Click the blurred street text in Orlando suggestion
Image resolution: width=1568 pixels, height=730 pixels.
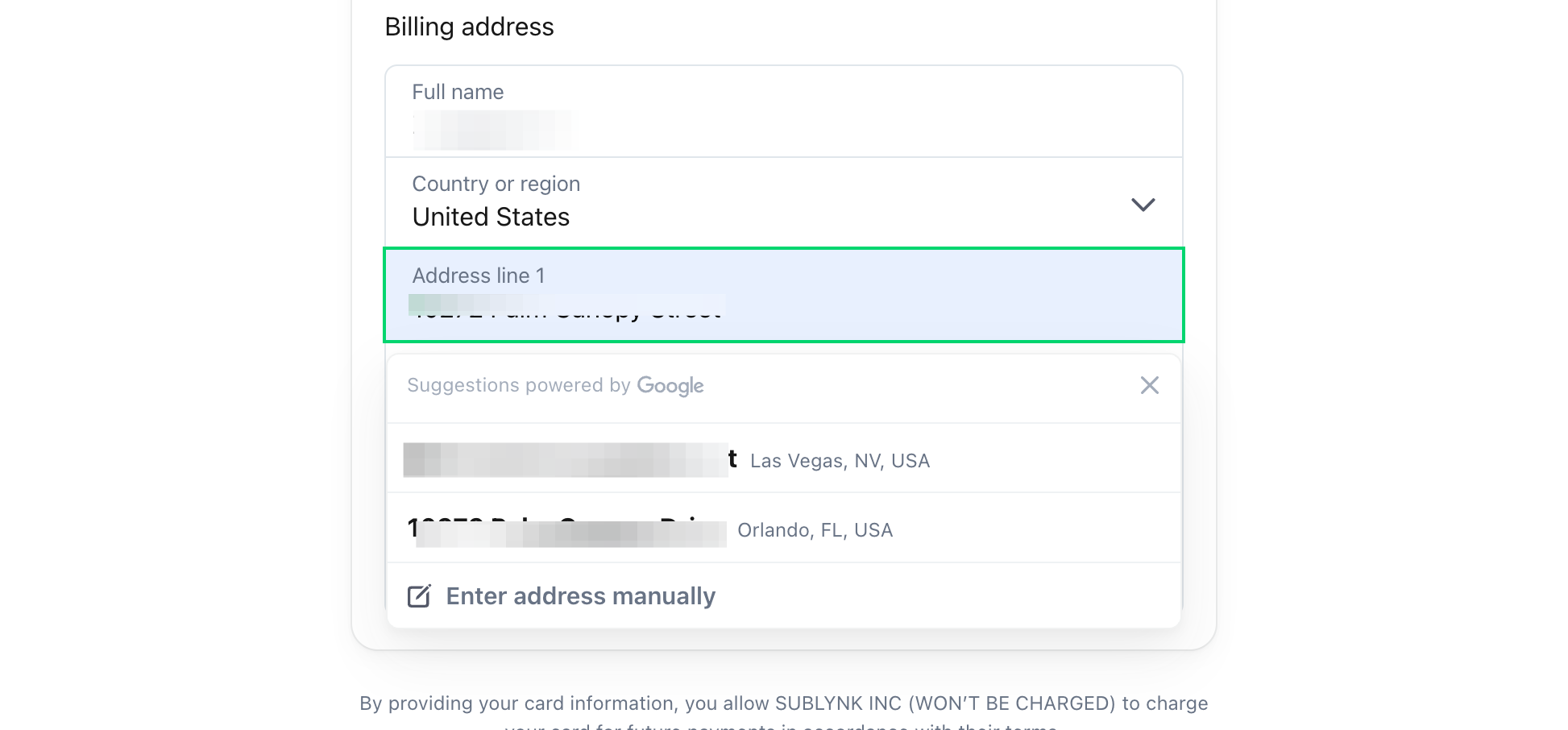(567, 530)
